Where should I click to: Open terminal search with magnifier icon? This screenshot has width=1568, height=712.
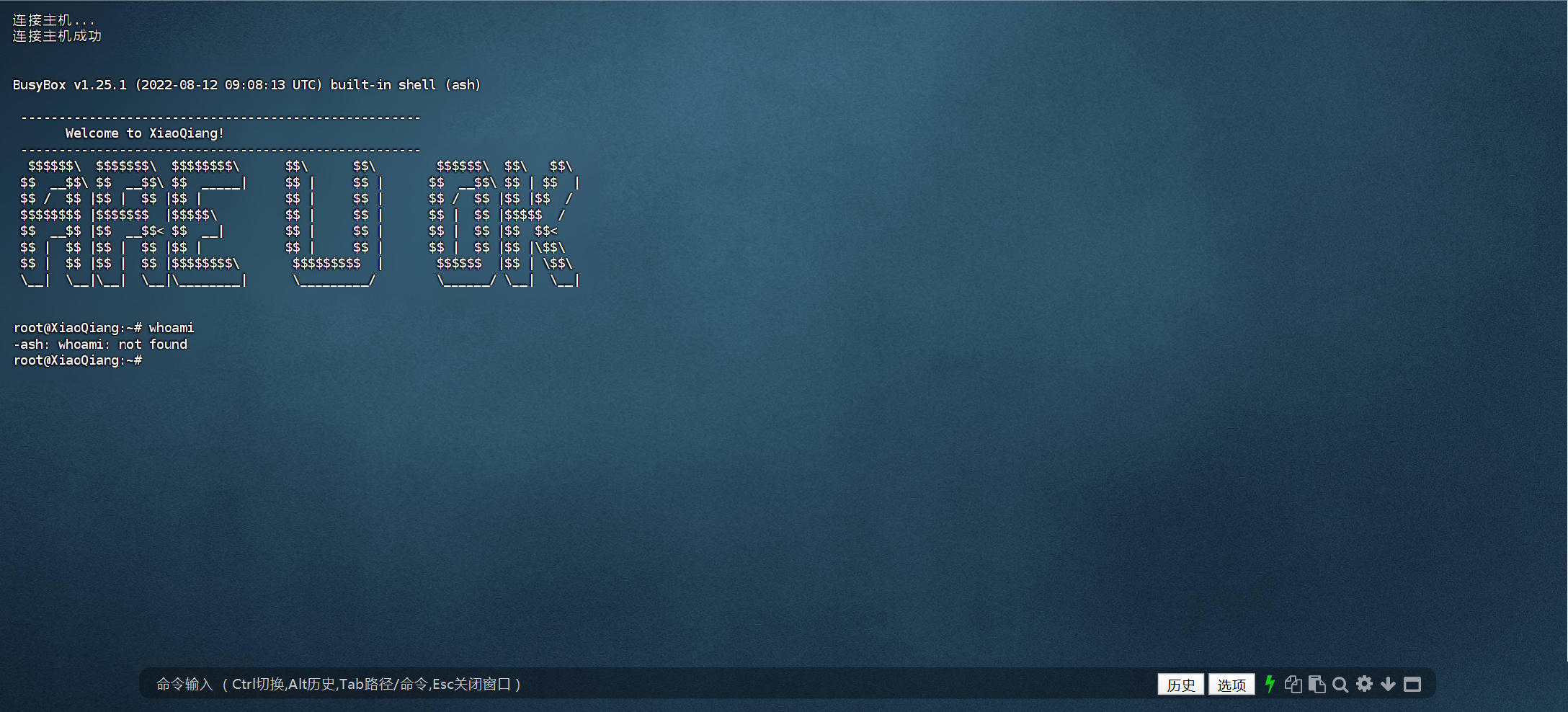1340,684
